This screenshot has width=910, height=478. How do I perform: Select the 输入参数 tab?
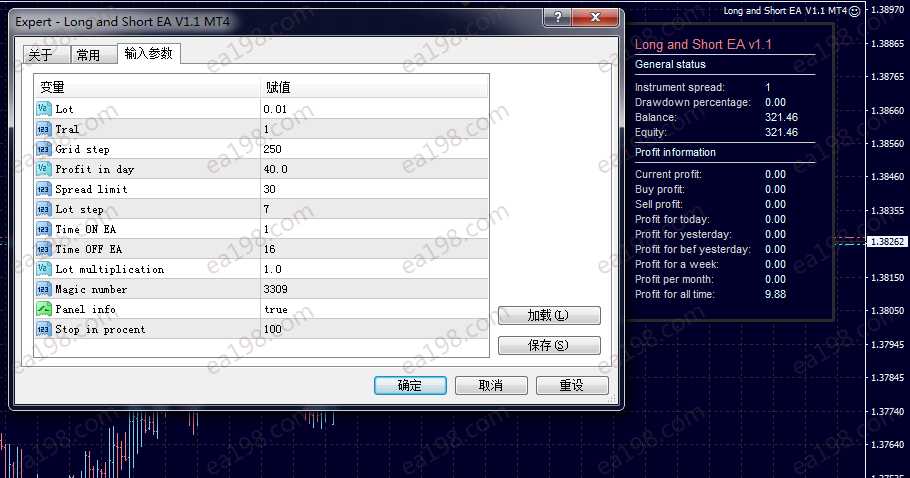click(149, 53)
